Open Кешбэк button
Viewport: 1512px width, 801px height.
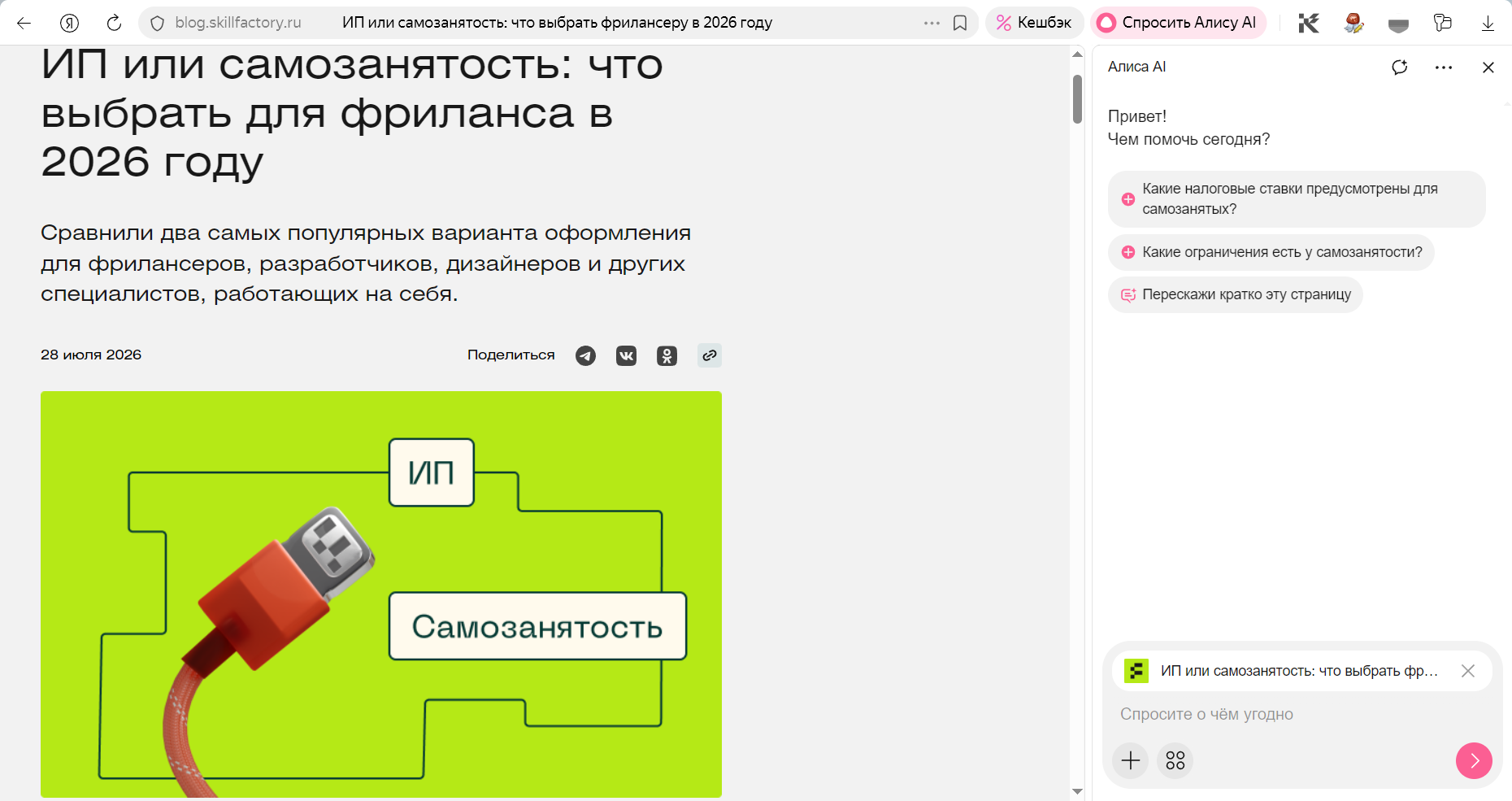(1034, 23)
